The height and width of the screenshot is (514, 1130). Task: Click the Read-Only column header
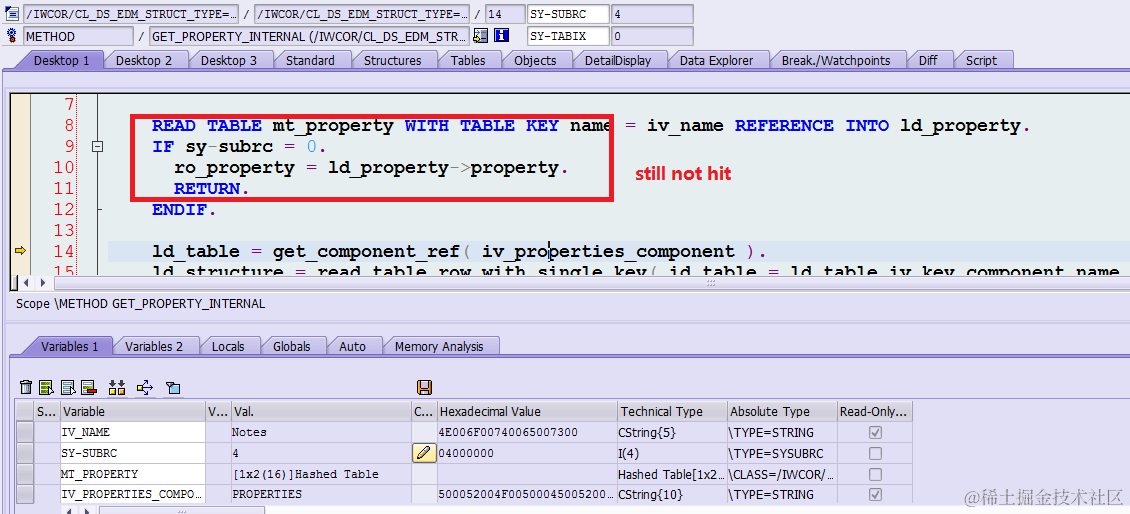(x=875, y=412)
